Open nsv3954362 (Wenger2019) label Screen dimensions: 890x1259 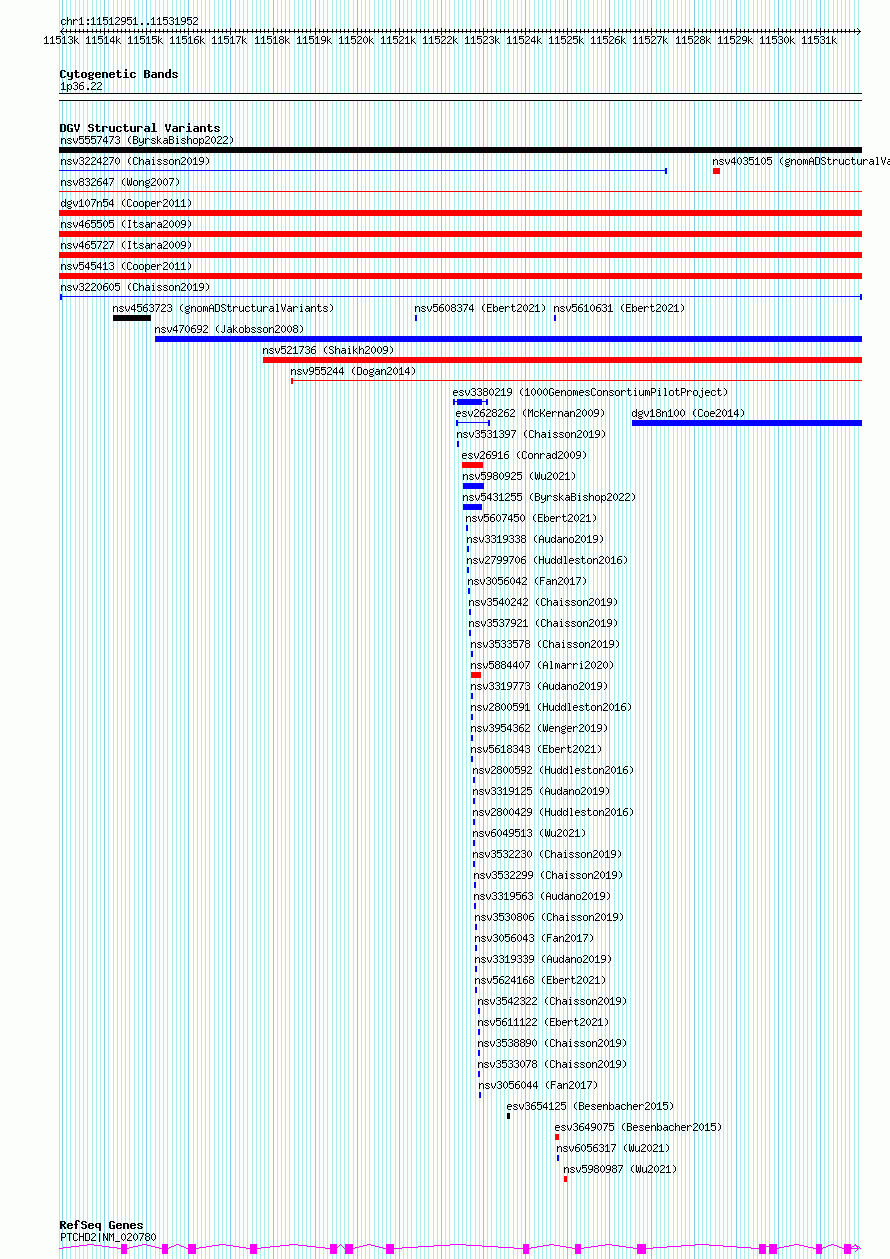pos(539,728)
